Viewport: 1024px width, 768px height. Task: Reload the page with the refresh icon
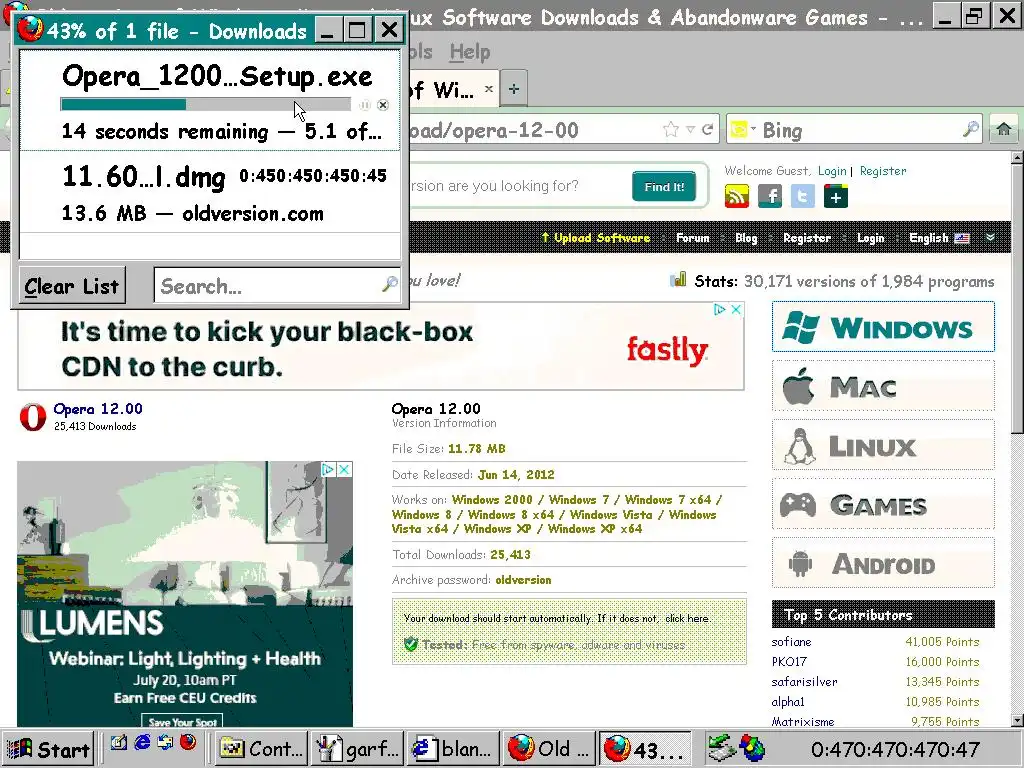tap(707, 129)
